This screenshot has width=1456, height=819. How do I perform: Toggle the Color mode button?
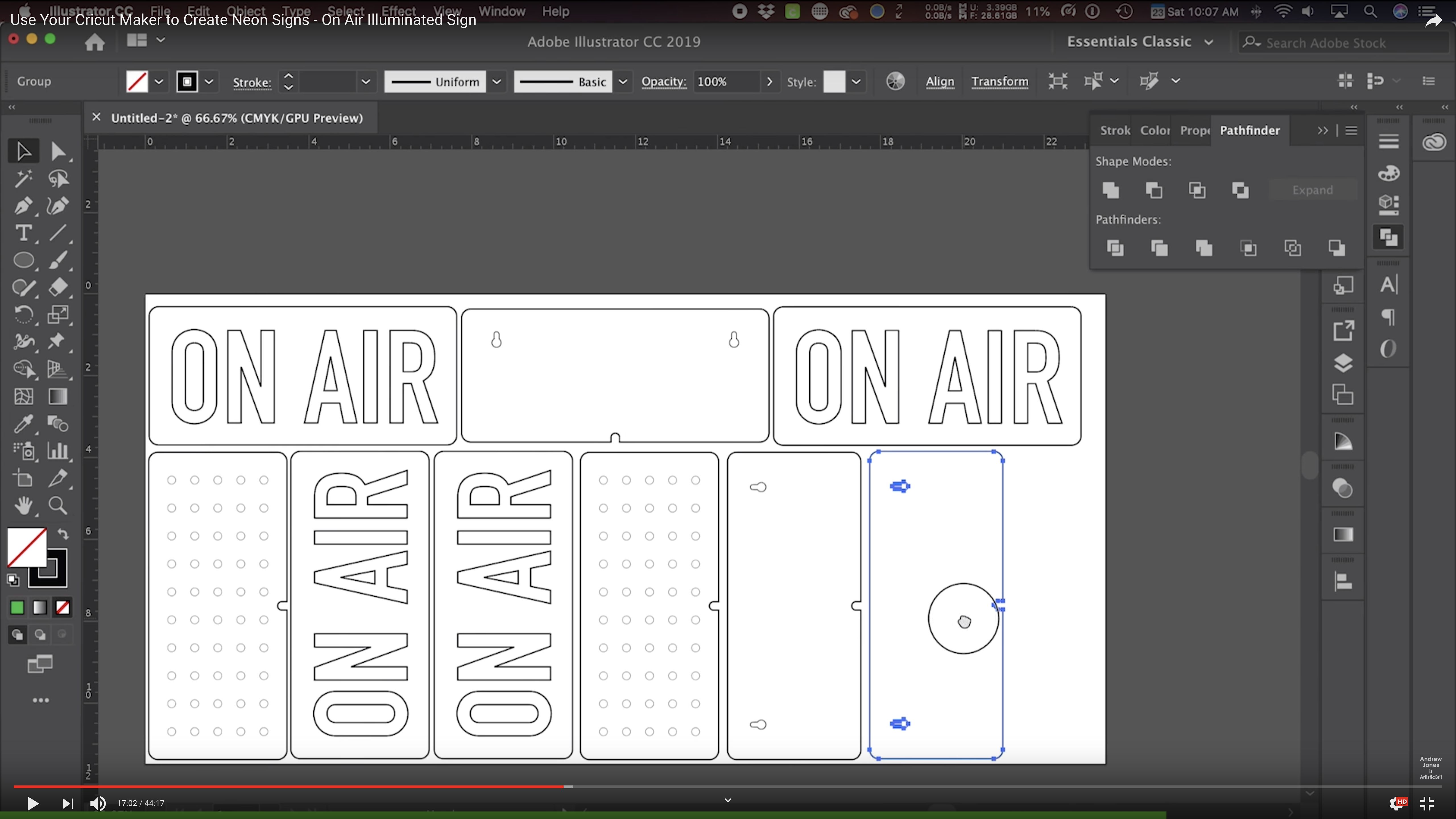(x=17, y=608)
